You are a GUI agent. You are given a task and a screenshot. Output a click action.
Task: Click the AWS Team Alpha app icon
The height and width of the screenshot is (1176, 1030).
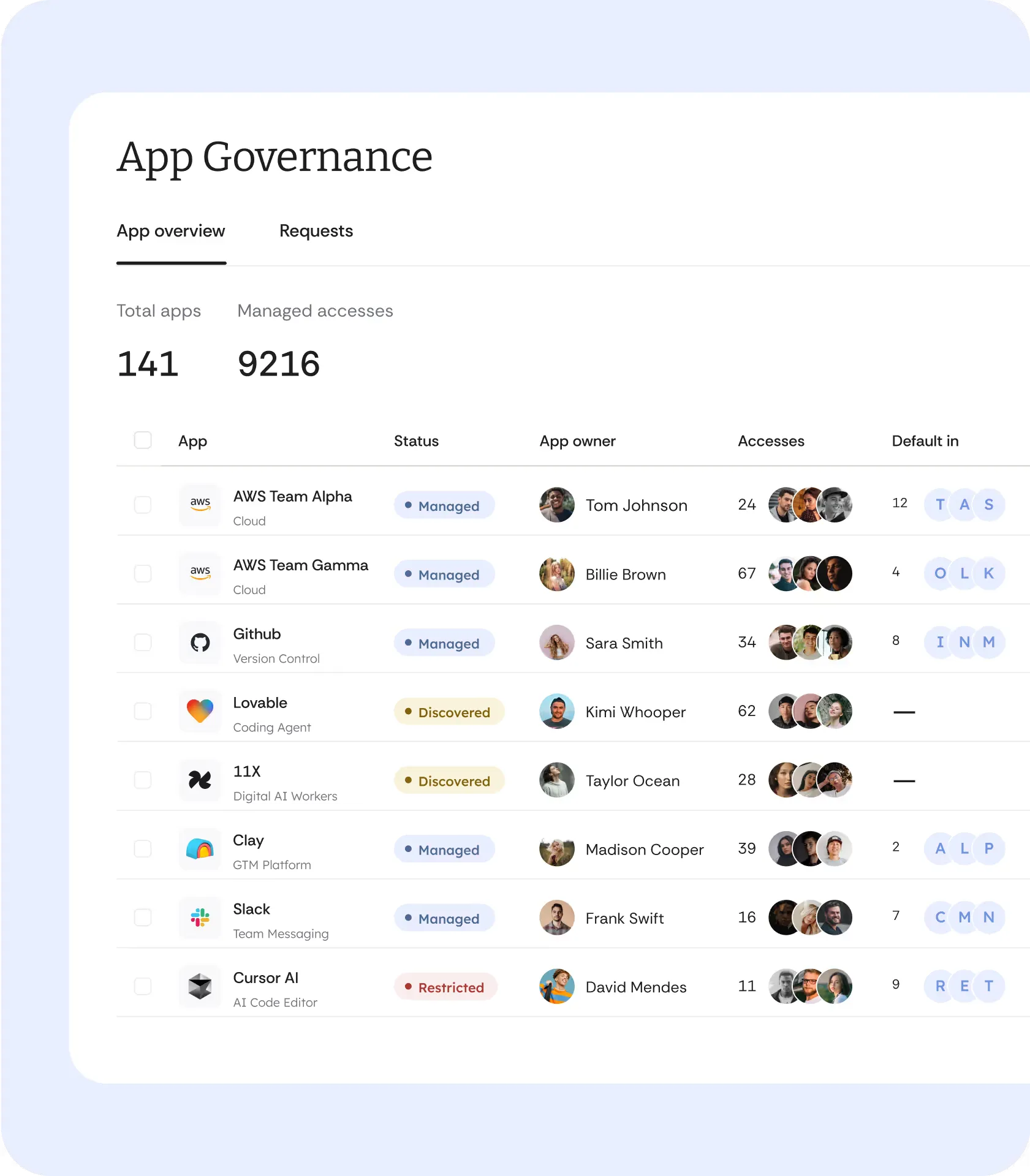[x=200, y=505]
